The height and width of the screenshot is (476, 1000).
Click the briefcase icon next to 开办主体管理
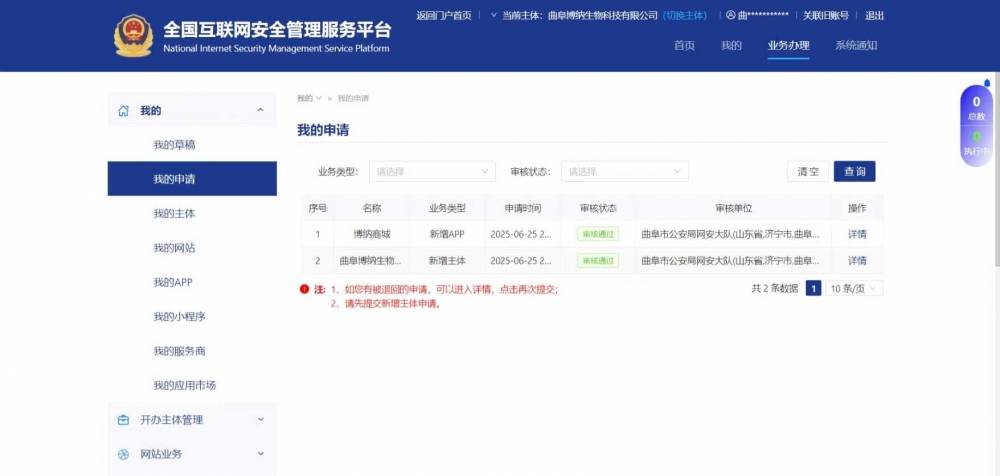(123, 420)
